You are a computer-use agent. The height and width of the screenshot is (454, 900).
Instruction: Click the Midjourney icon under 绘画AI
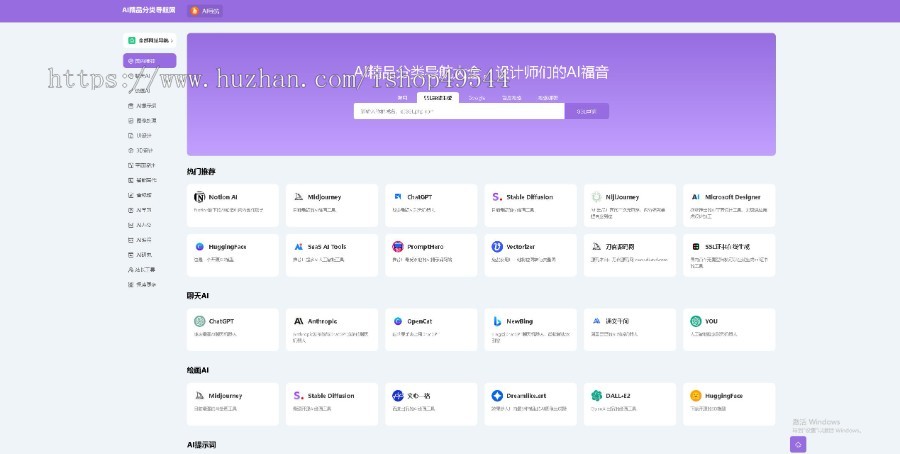click(200, 396)
